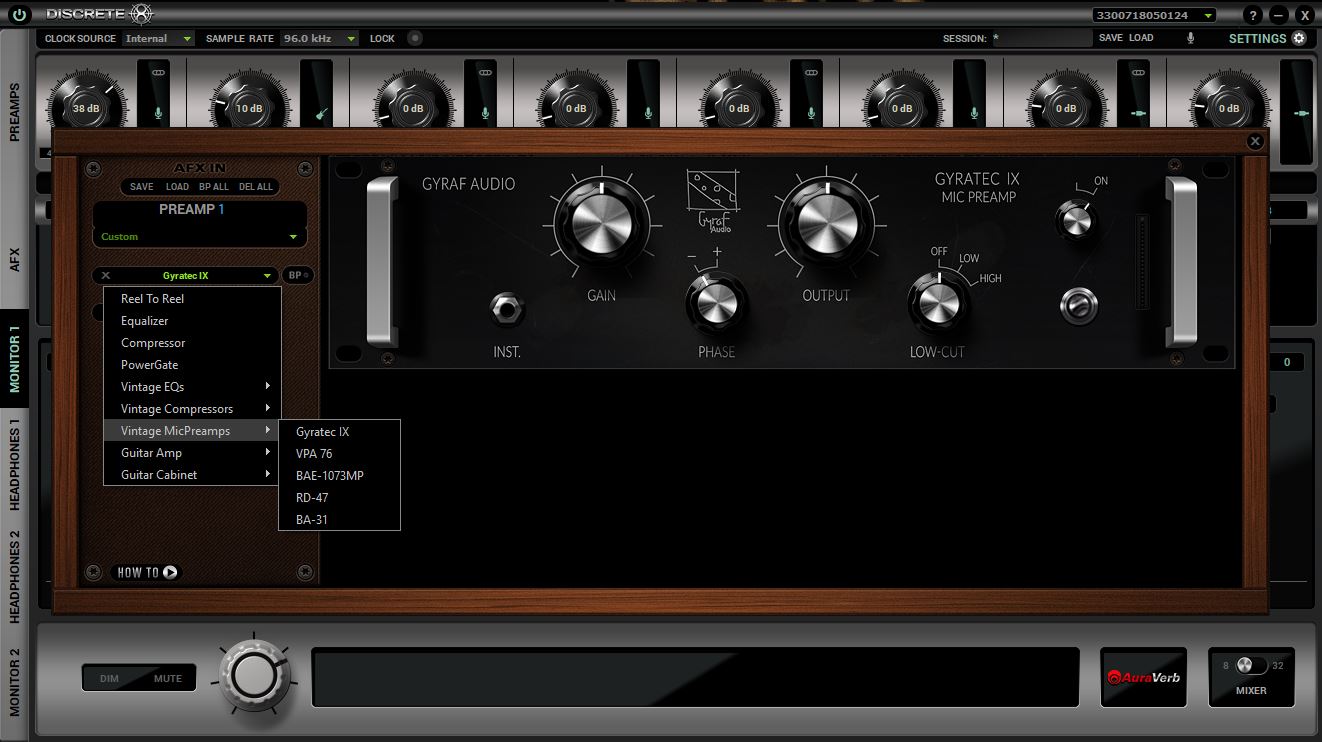Screen dimensions: 1322x742
Task: Expand the Guitar Cabinet submenu
Action: pyautogui.click(x=193, y=475)
